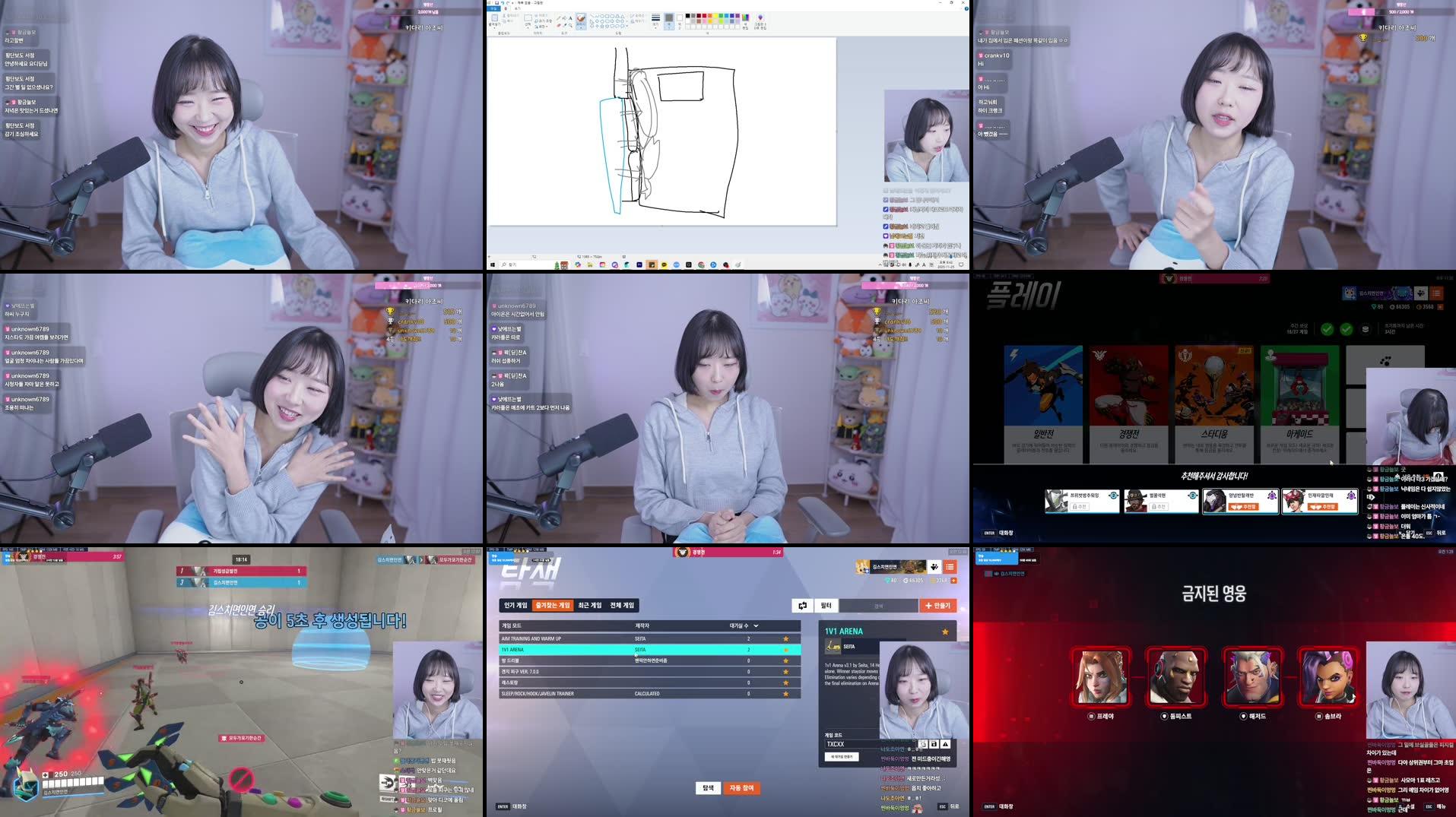
Task: Select the Eraser tool in Paint
Action: (557, 25)
